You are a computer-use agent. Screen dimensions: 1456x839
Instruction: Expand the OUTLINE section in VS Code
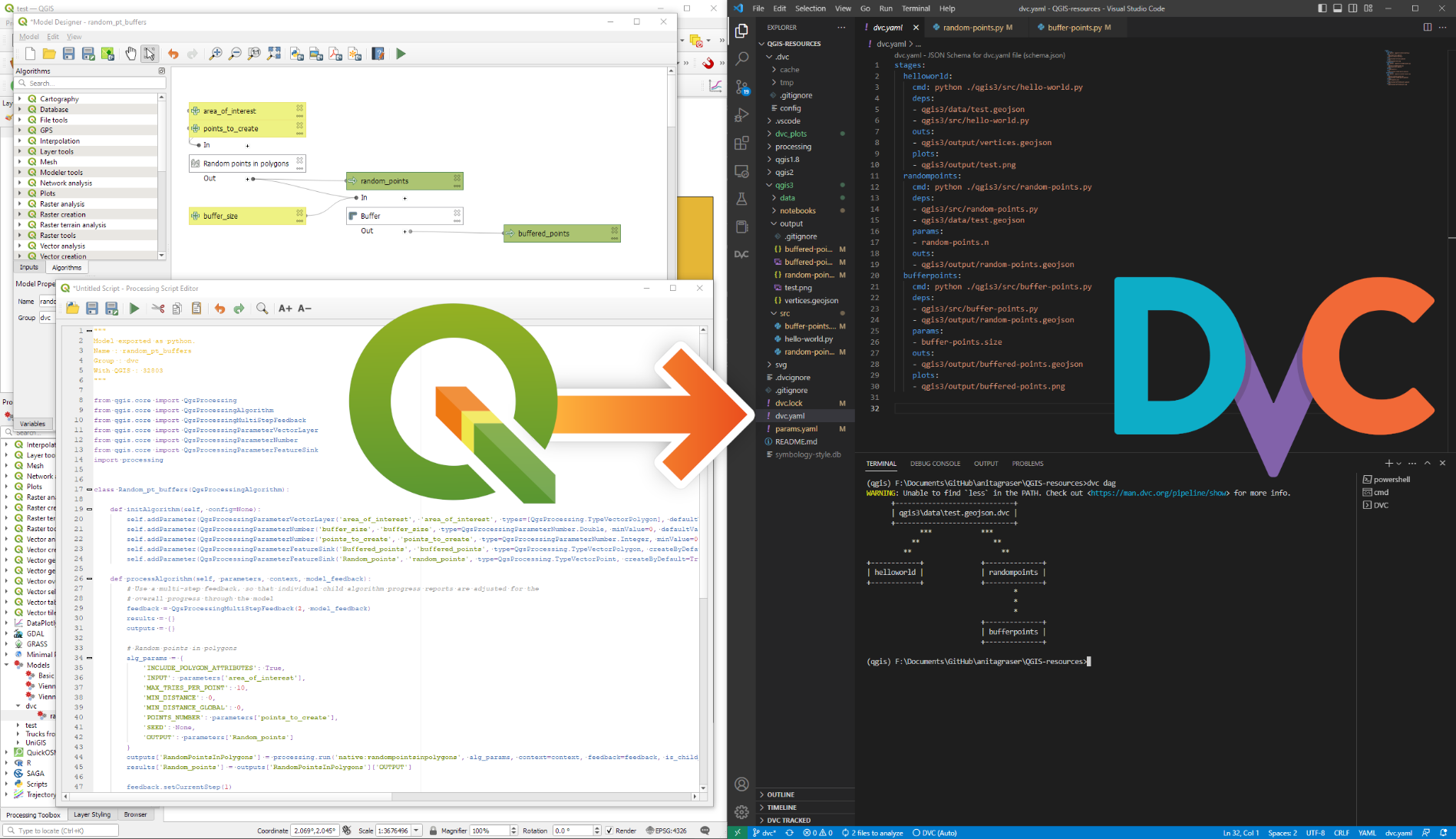[x=807, y=794]
